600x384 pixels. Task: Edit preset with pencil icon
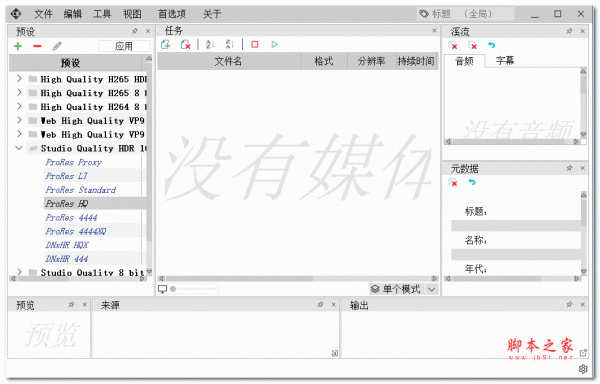click(57, 46)
